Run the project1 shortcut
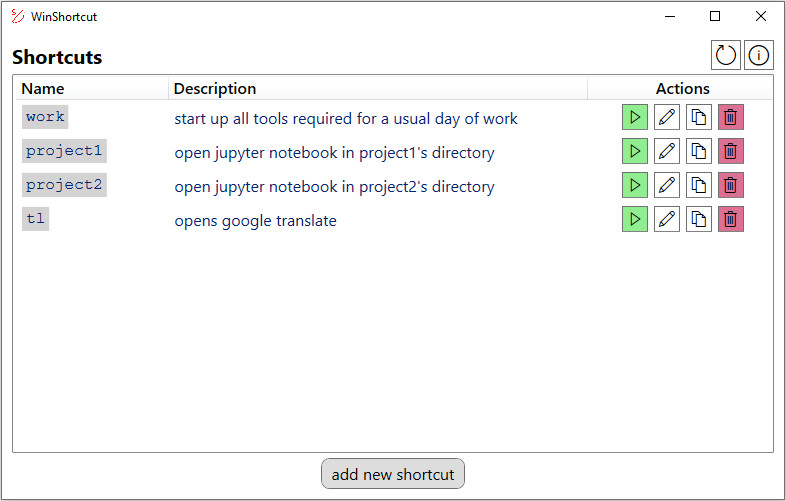Viewport: 786px width, 501px height. pos(635,152)
